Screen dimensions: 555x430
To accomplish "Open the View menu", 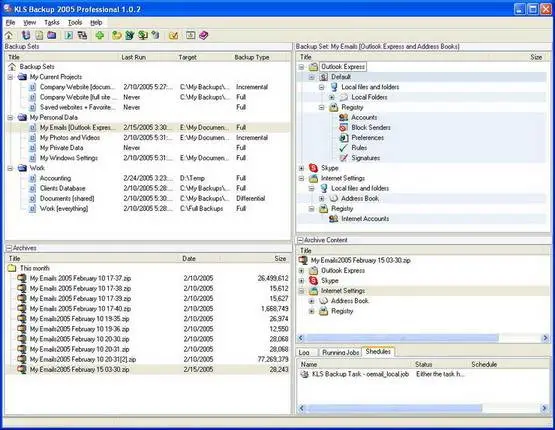I will [29, 22].
